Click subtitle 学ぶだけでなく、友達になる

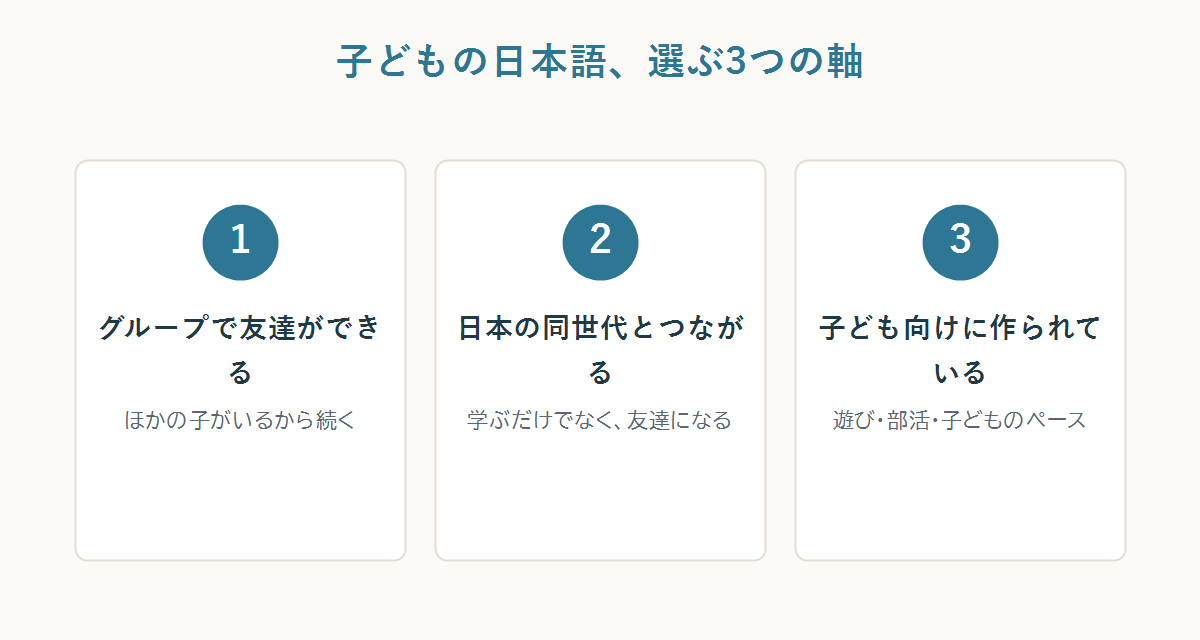[600, 420]
